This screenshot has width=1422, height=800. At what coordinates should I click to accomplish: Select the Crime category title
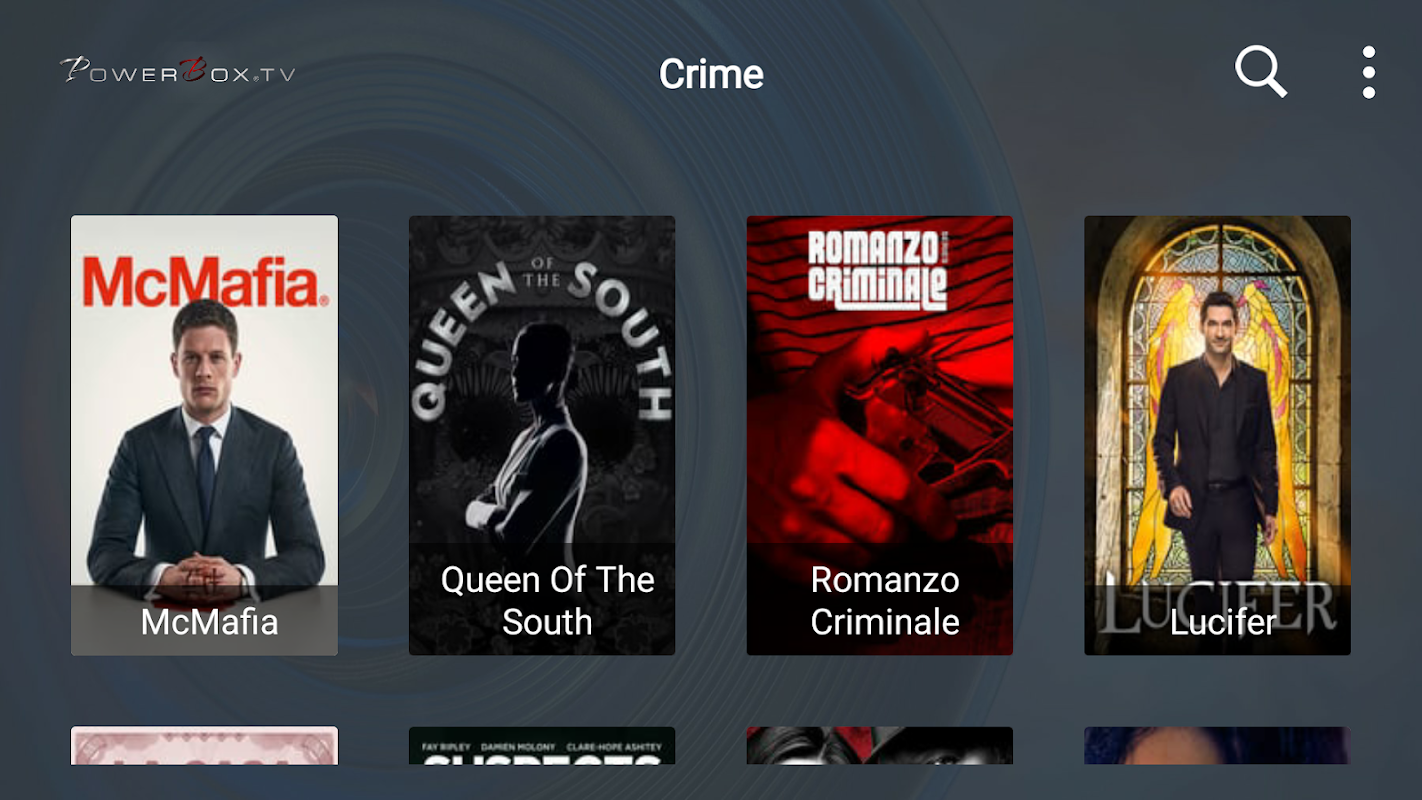point(711,74)
